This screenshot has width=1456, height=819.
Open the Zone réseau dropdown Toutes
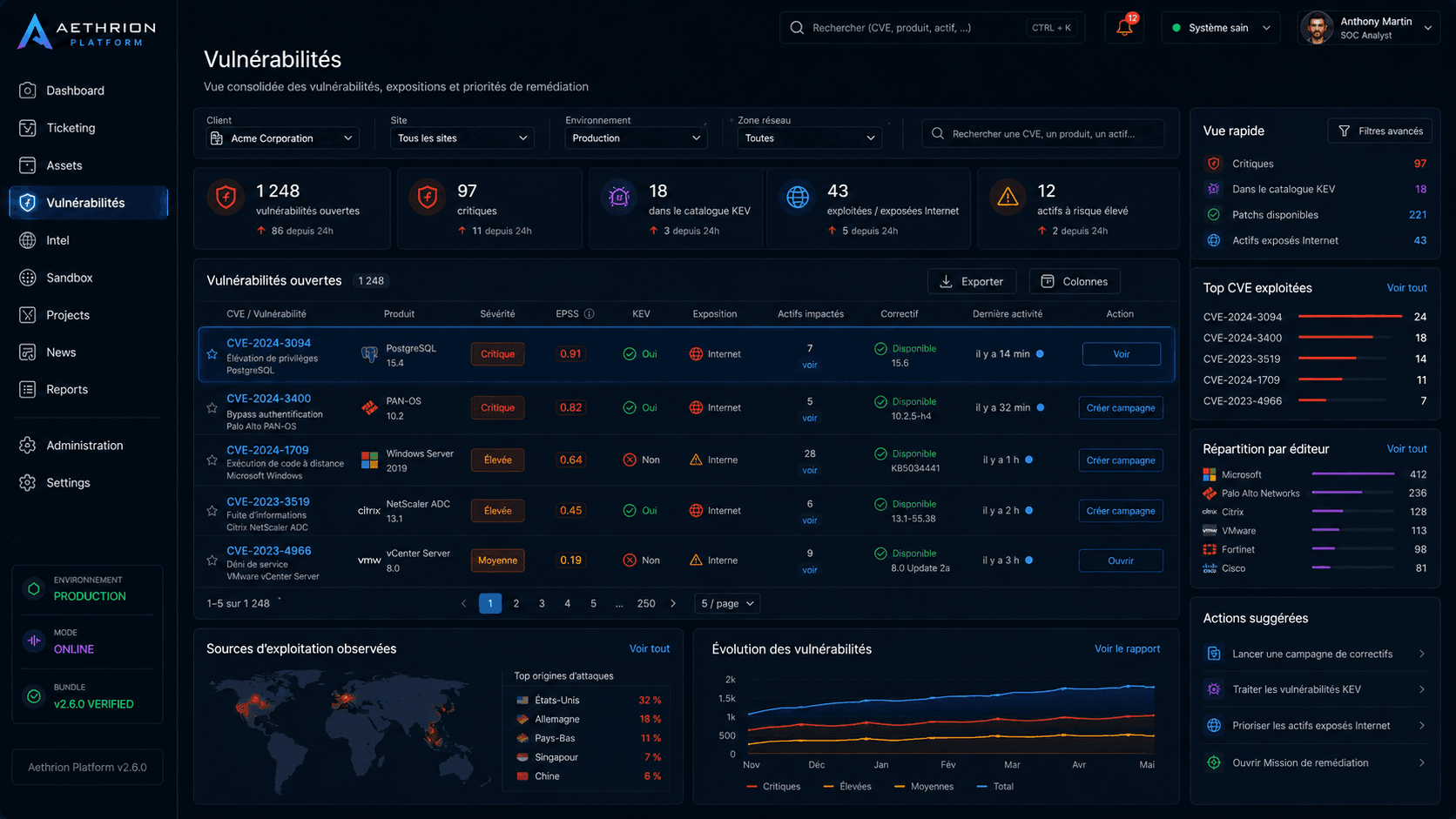pos(809,138)
